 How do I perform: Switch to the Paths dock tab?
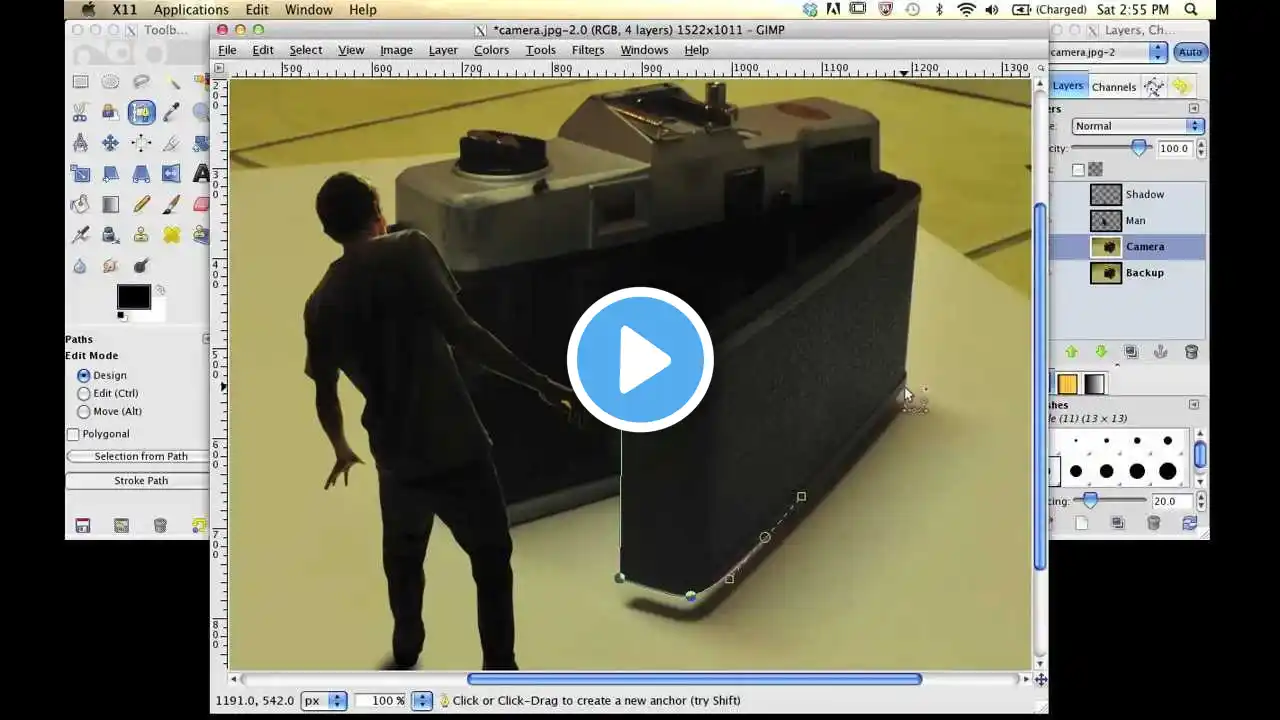click(1154, 87)
